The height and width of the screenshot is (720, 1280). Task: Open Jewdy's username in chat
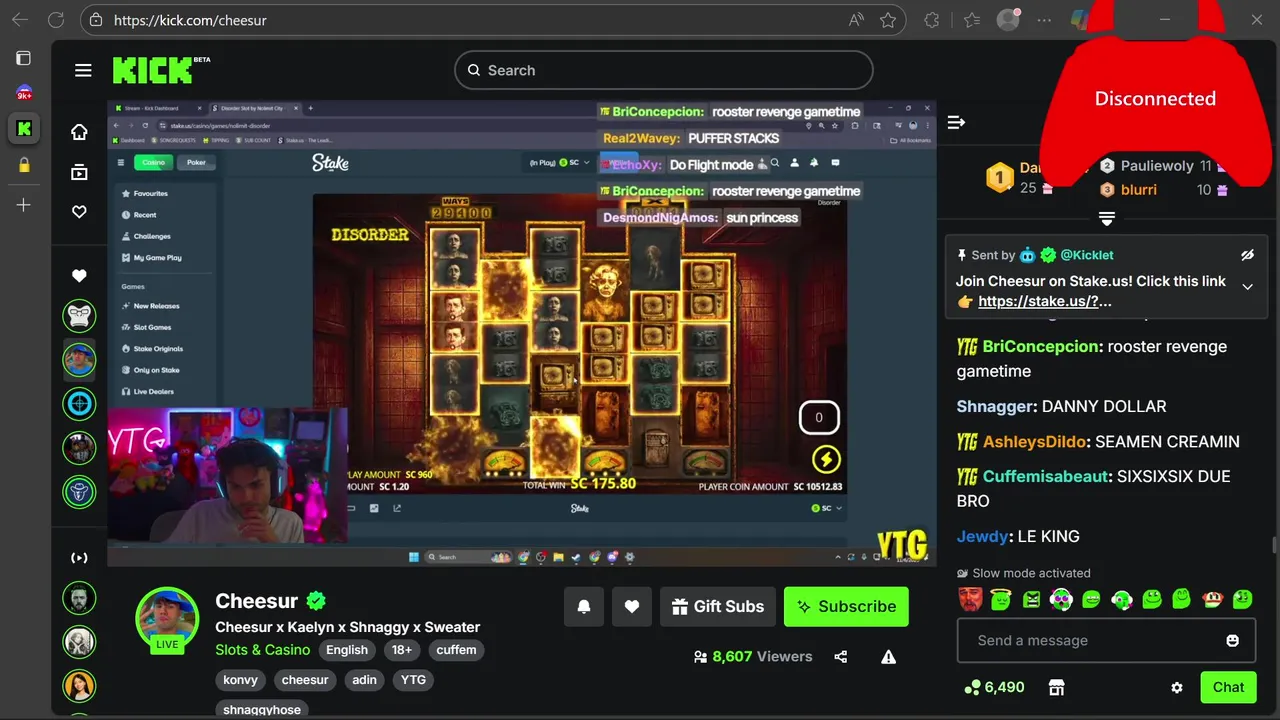click(983, 536)
